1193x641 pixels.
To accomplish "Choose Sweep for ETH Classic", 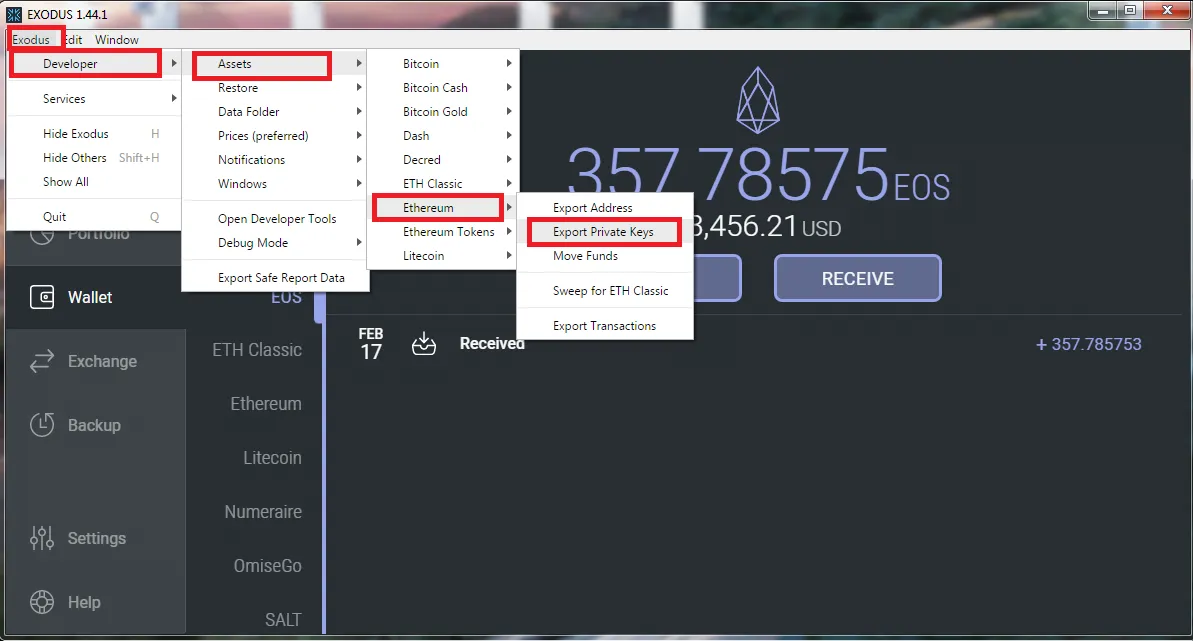I will (605, 291).
